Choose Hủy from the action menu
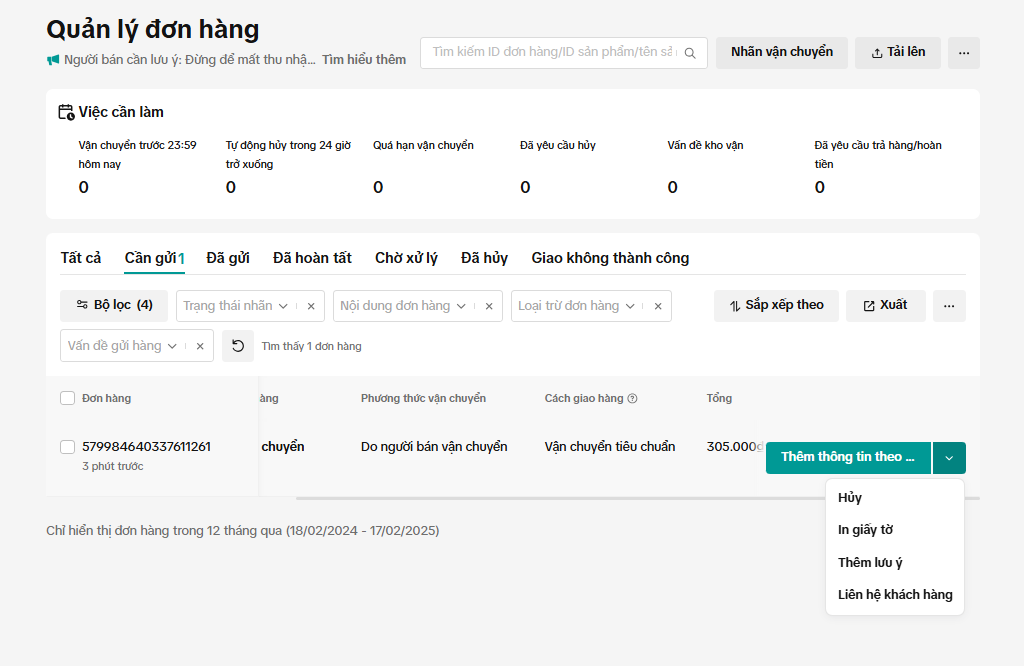The height and width of the screenshot is (666, 1024). (x=850, y=498)
